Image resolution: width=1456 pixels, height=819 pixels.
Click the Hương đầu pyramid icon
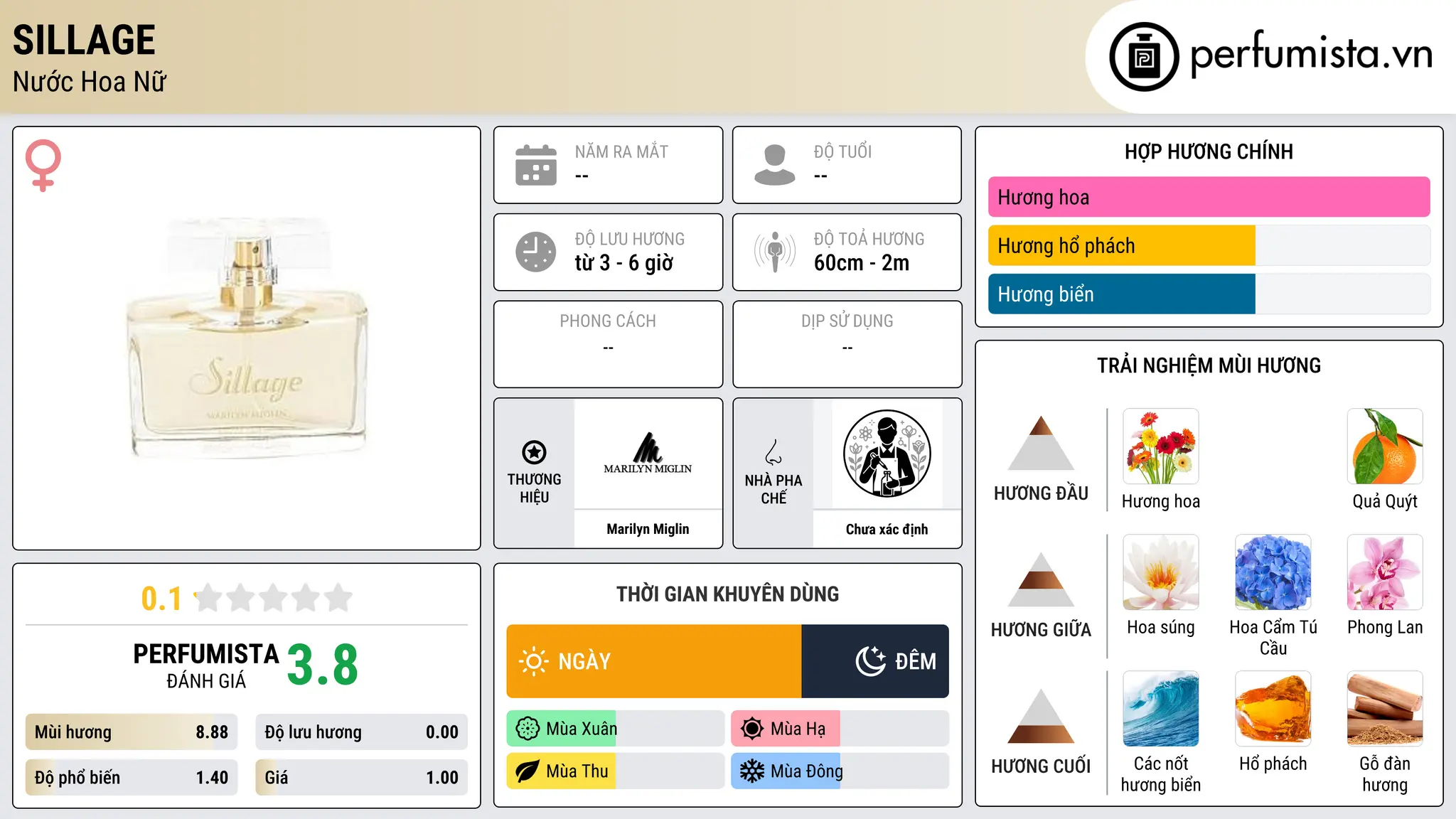pyautogui.click(x=1041, y=443)
